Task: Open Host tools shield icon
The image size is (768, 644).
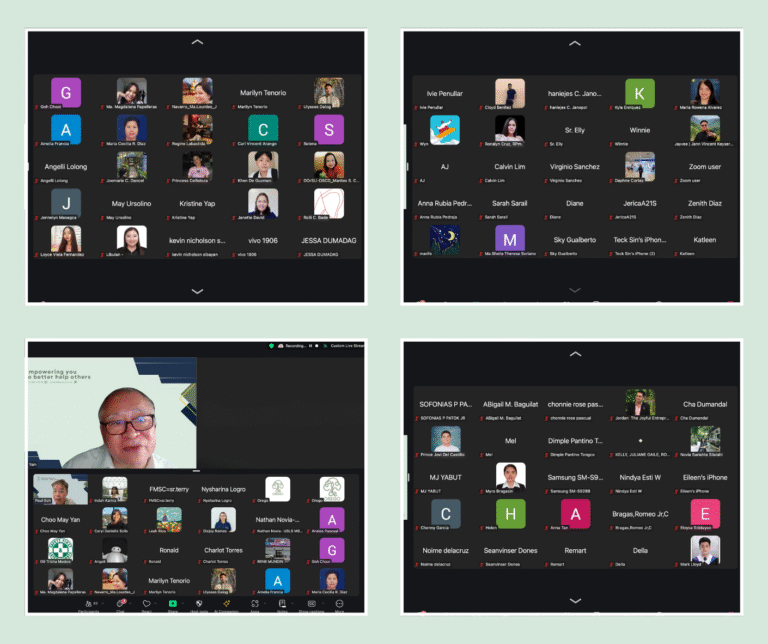Action: point(199,604)
